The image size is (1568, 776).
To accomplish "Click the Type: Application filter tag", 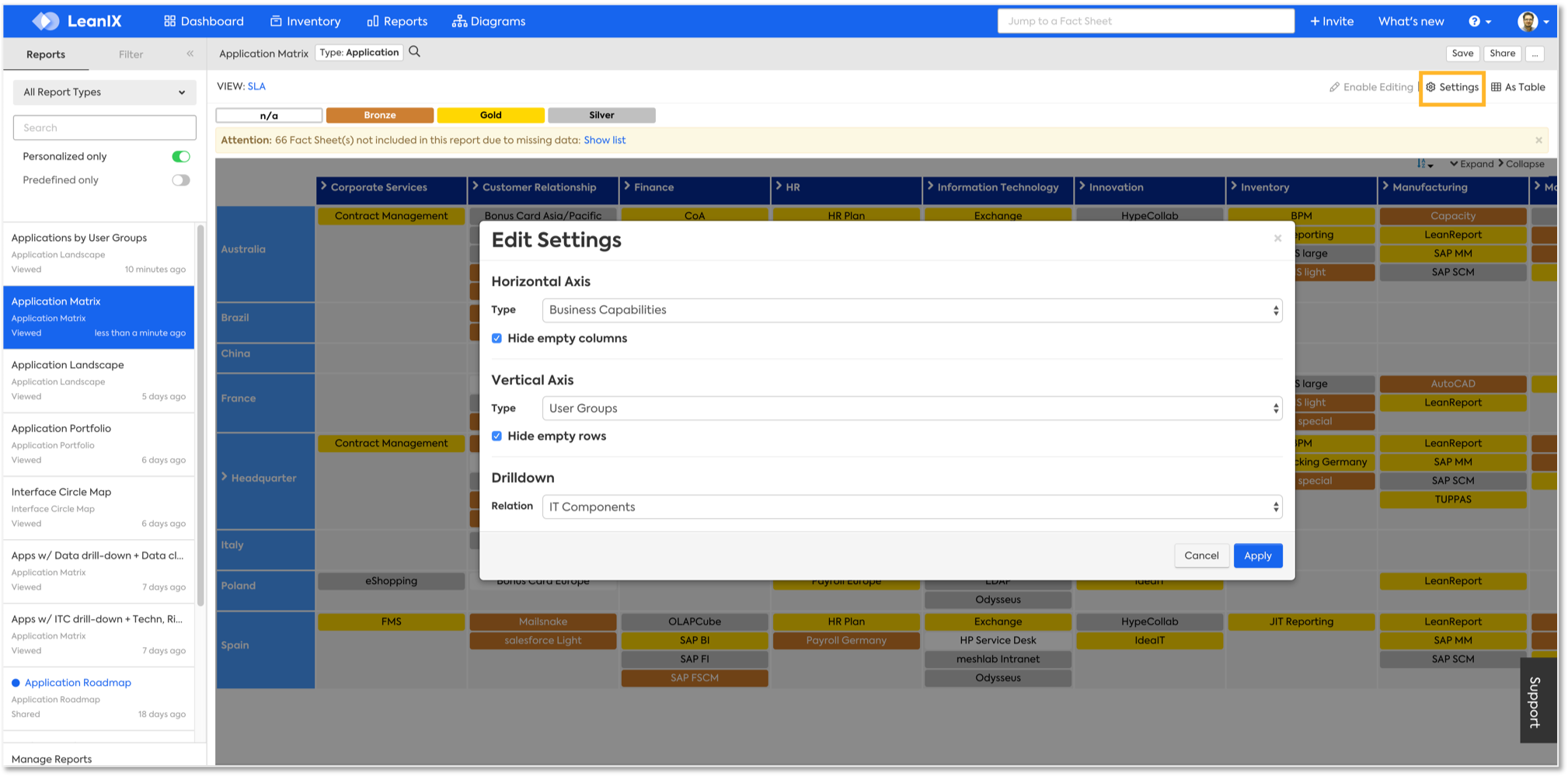I will (359, 53).
